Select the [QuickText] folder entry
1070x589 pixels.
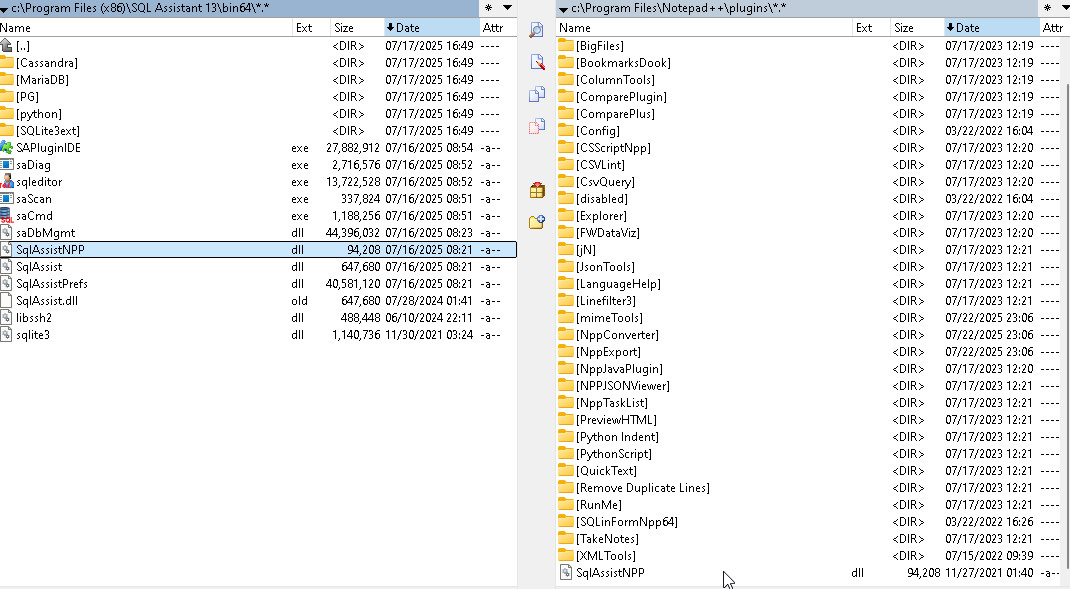(809, 471)
